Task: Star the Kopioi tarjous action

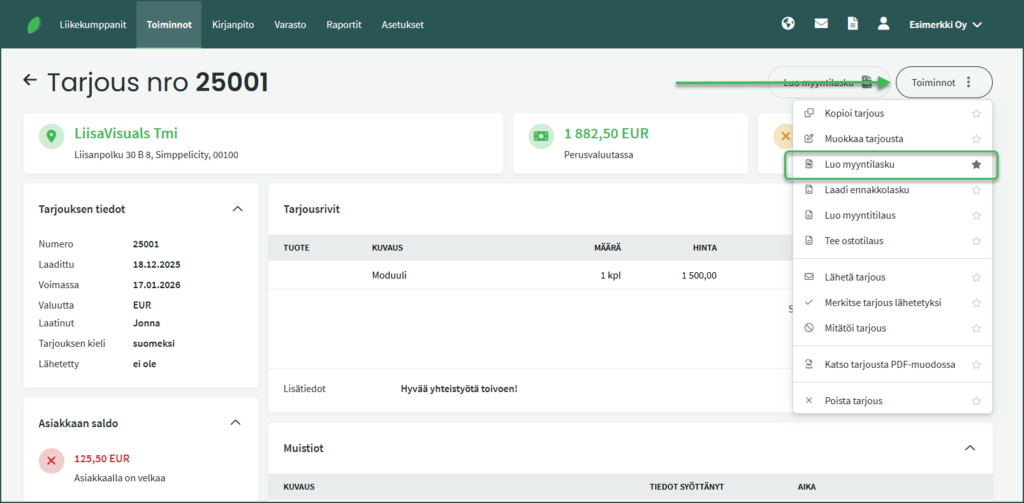Action: [x=976, y=114]
